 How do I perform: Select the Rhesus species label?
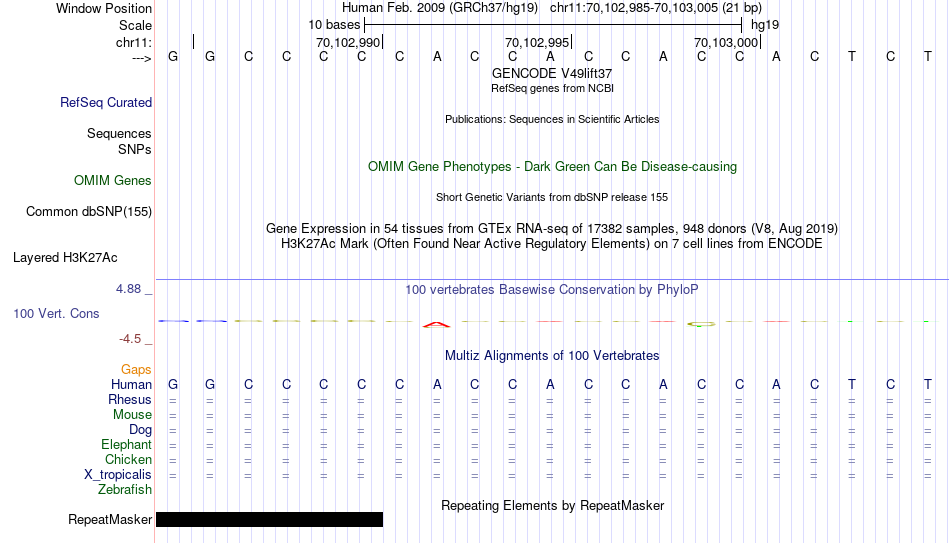(x=130, y=400)
